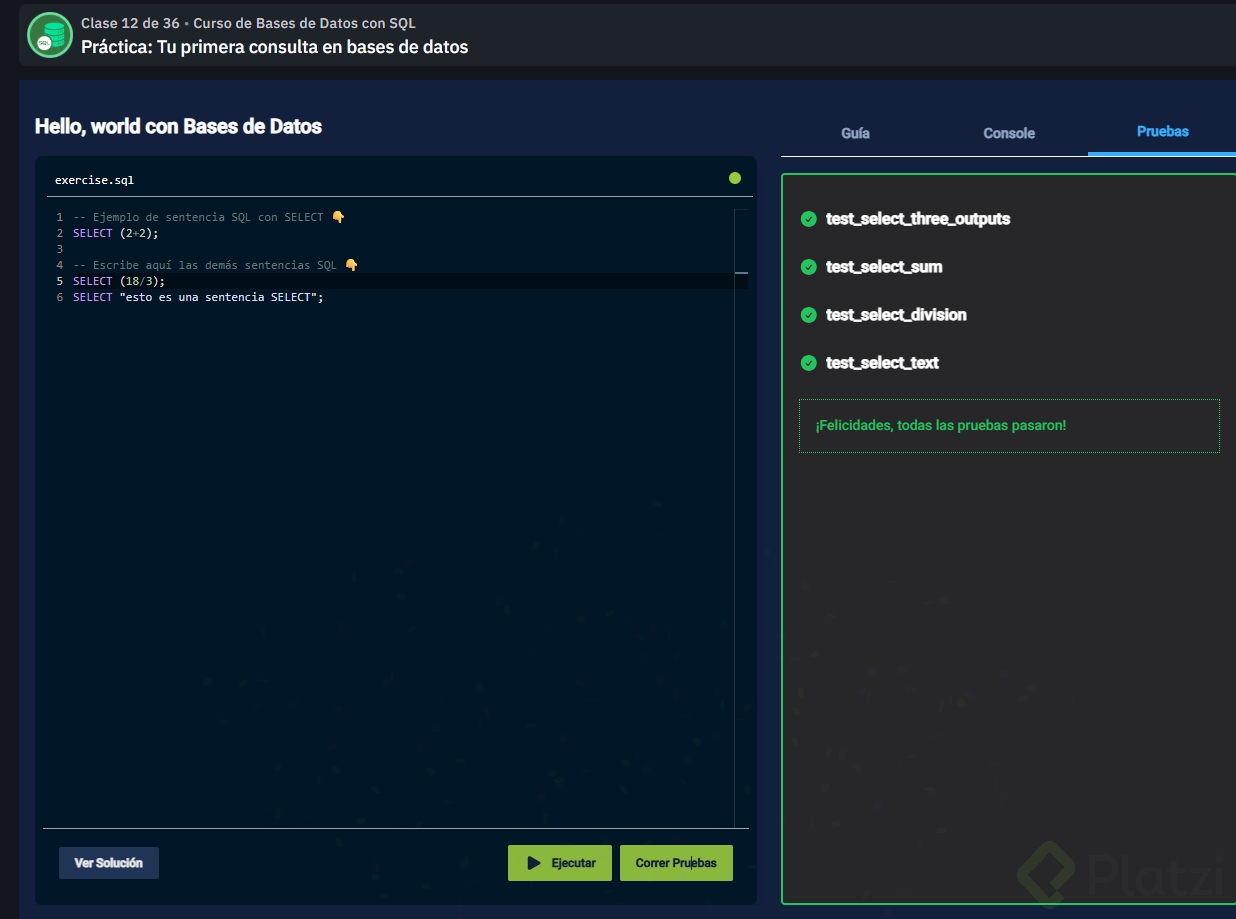Place cursor on line SELECT (18/3);
The height and width of the screenshot is (919, 1236).
(x=119, y=281)
